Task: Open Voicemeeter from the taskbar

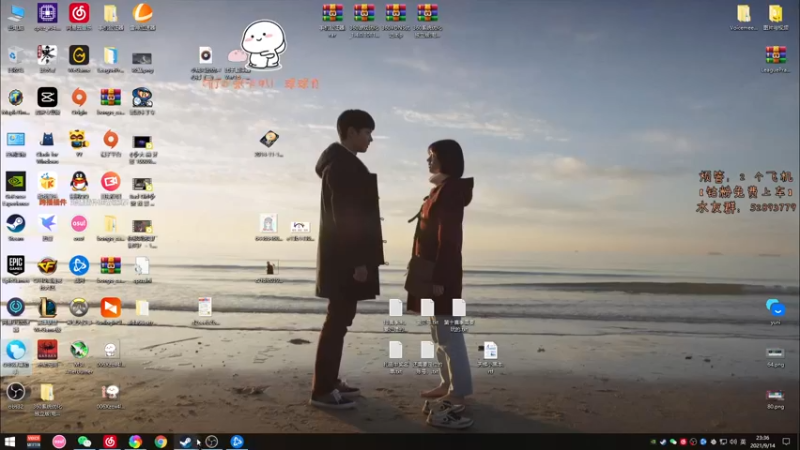Action: (34, 441)
